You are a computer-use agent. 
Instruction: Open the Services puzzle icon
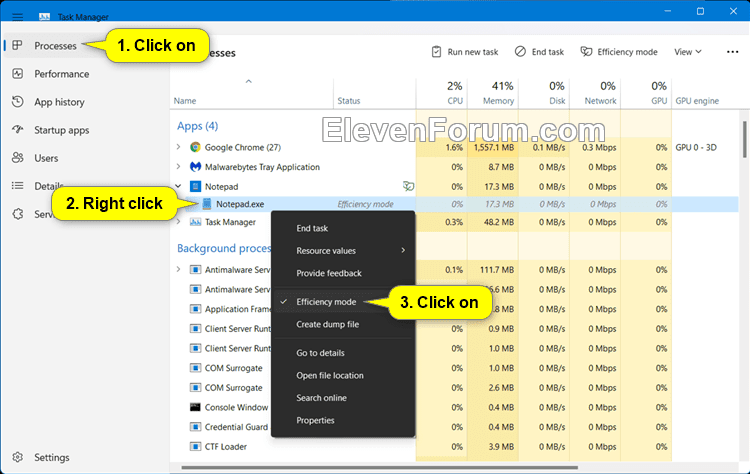tap(17, 214)
